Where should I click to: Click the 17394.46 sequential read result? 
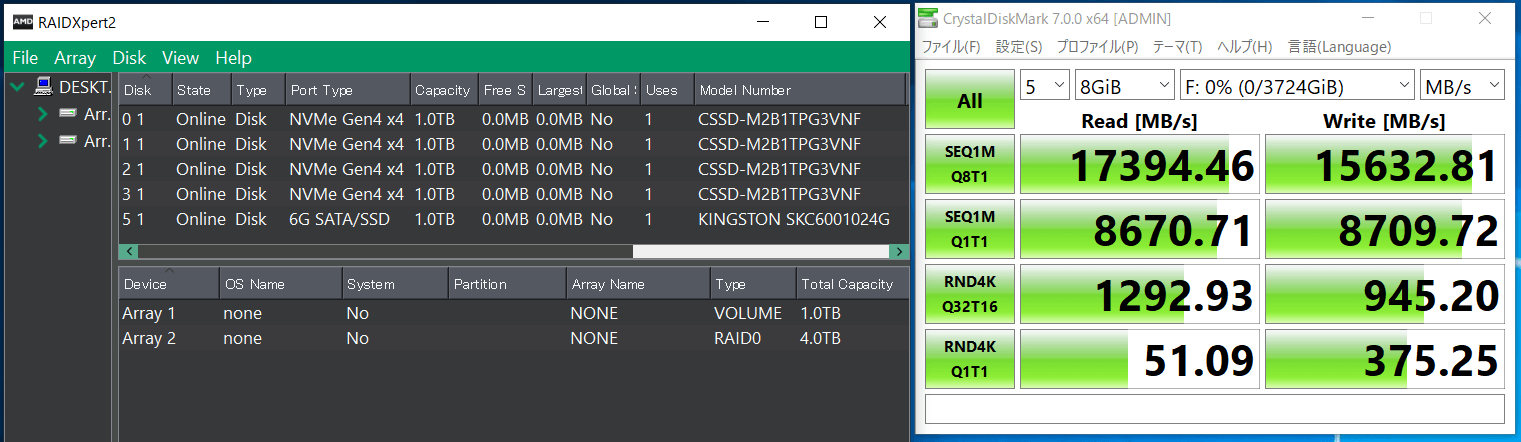click(1141, 165)
